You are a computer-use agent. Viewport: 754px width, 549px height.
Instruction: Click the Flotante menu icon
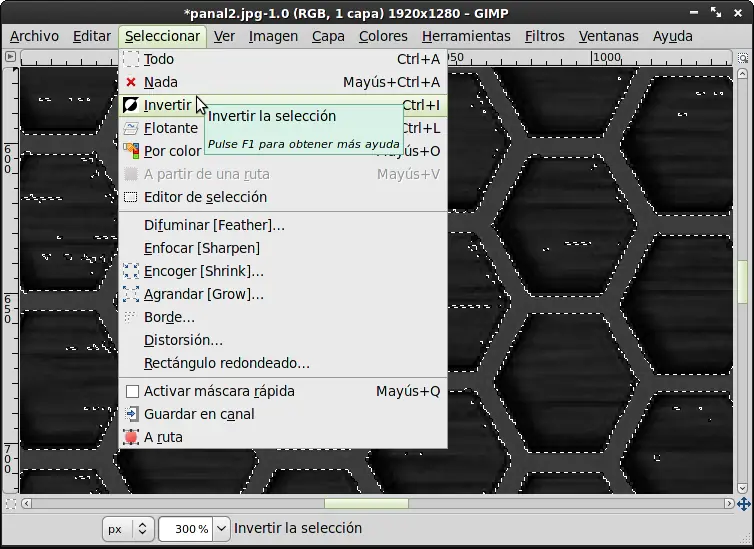(131, 128)
